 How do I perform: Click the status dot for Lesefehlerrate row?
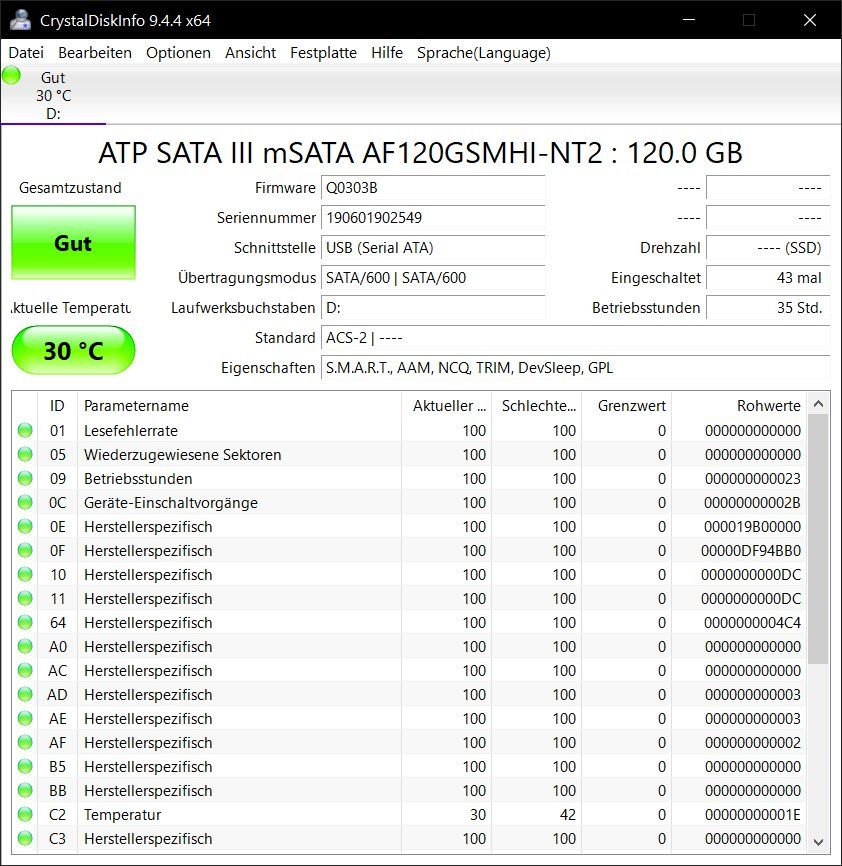click(25, 430)
